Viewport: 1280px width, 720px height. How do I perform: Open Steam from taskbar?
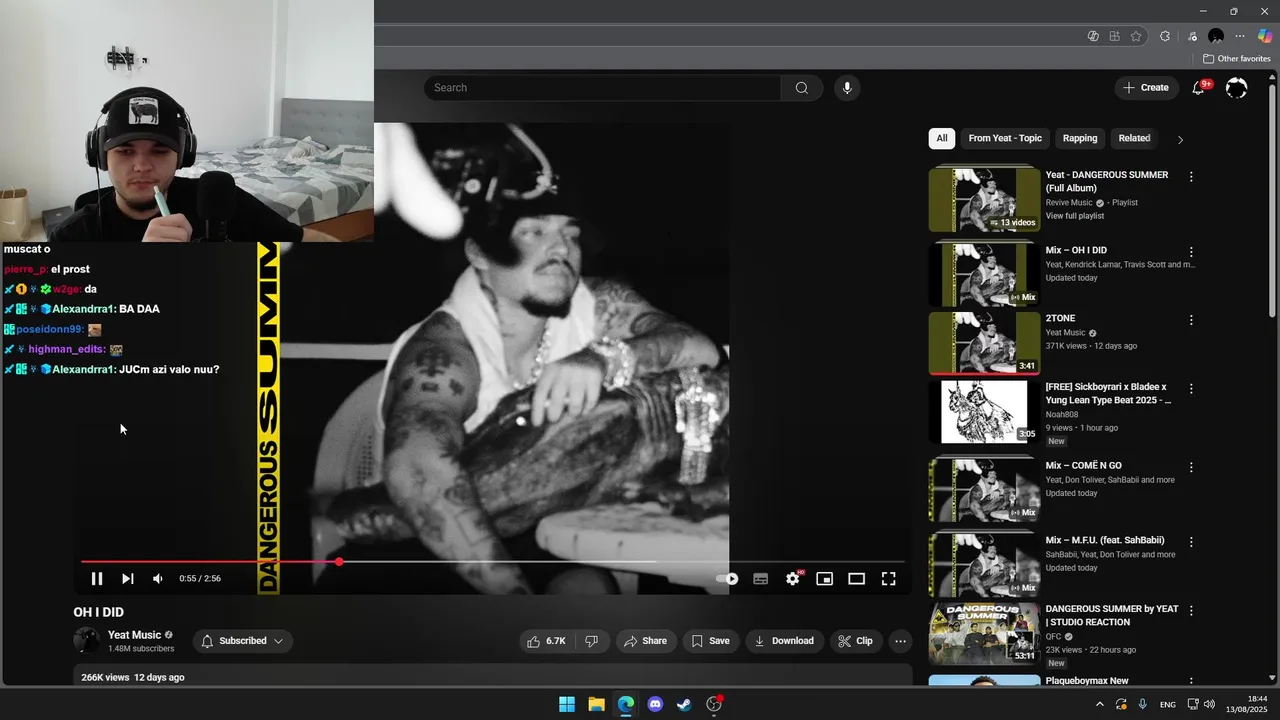click(684, 704)
